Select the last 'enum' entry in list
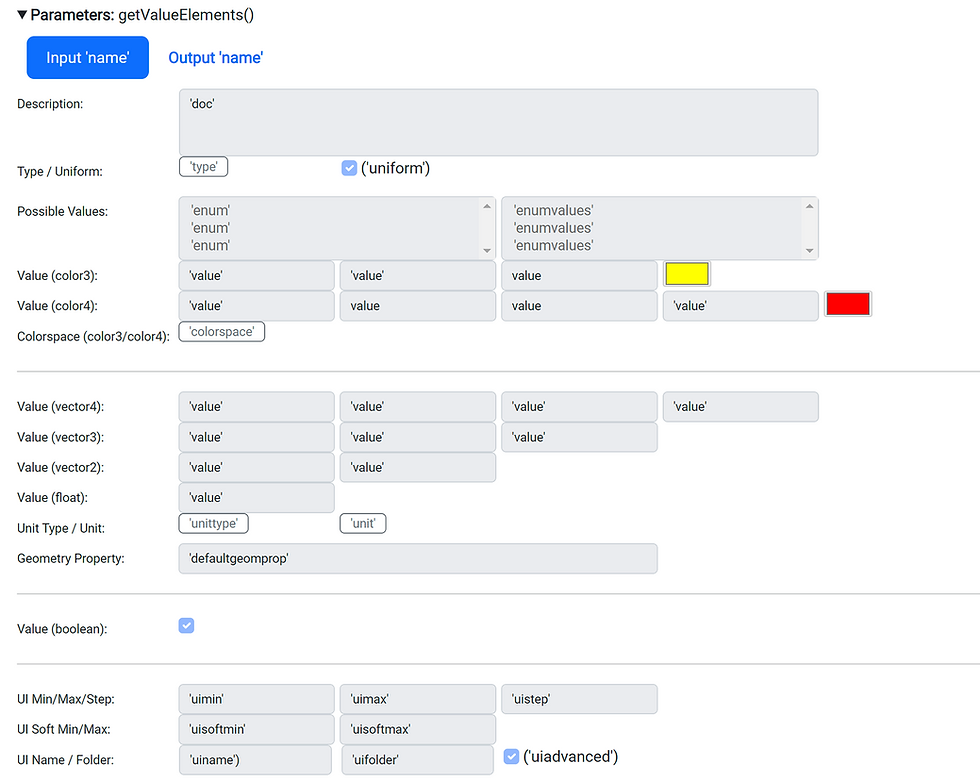 211,246
